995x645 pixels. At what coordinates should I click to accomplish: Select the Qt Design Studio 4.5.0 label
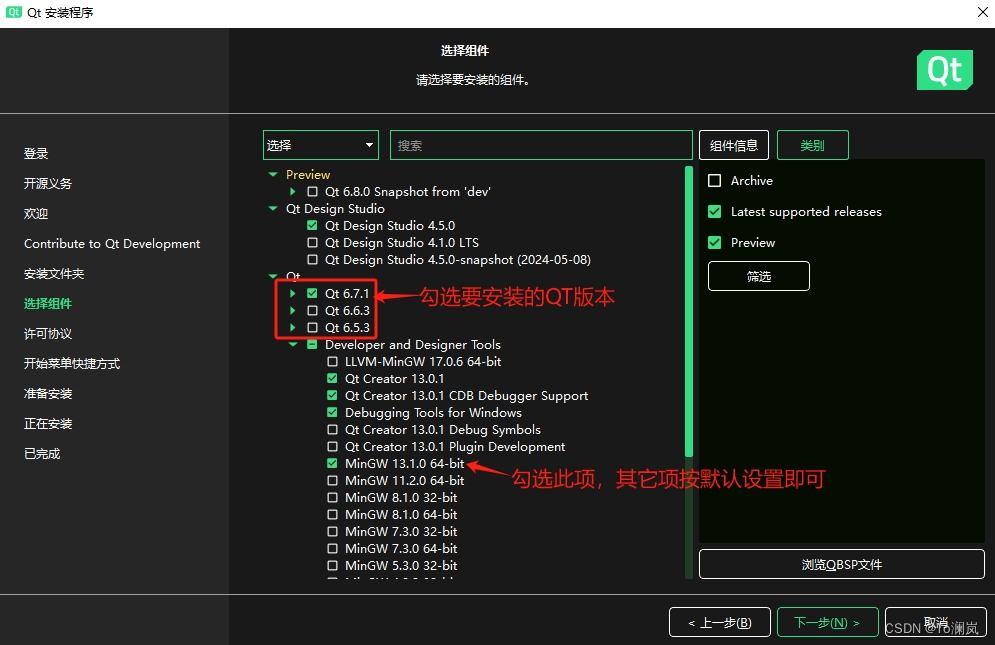pyautogui.click(x=390, y=225)
